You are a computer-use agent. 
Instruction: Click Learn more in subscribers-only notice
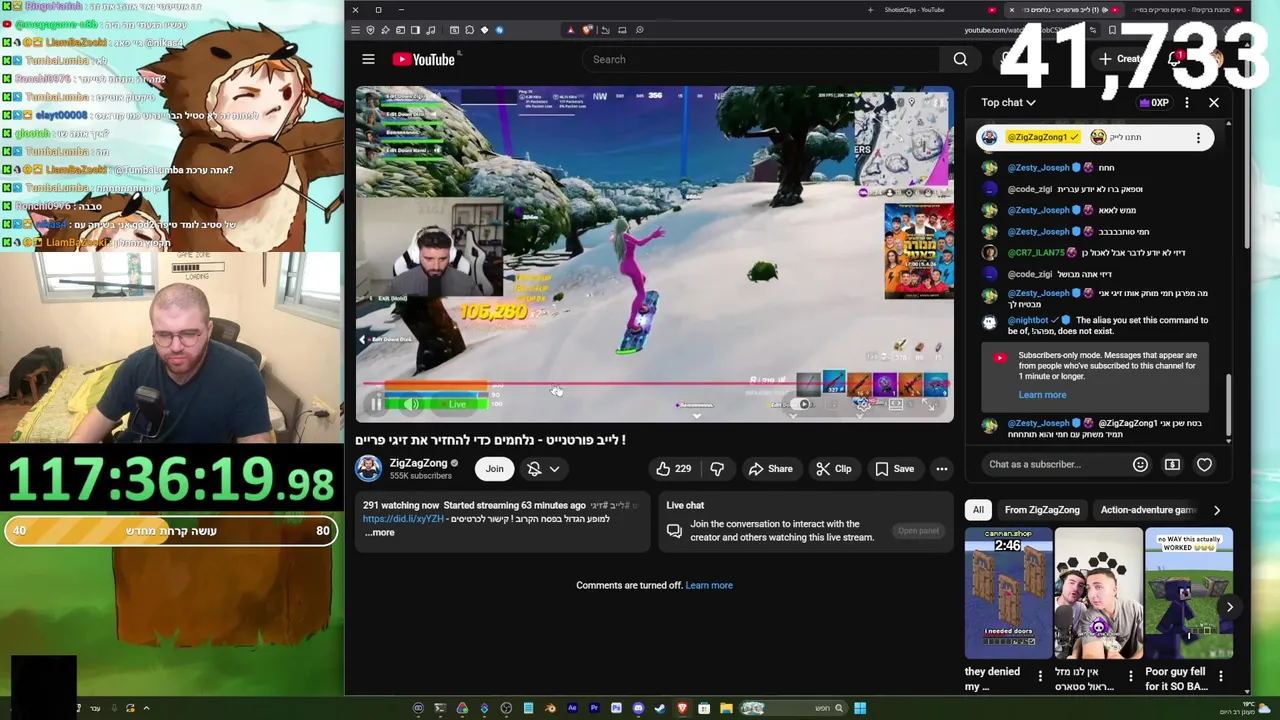pyautogui.click(x=1042, y=394)
